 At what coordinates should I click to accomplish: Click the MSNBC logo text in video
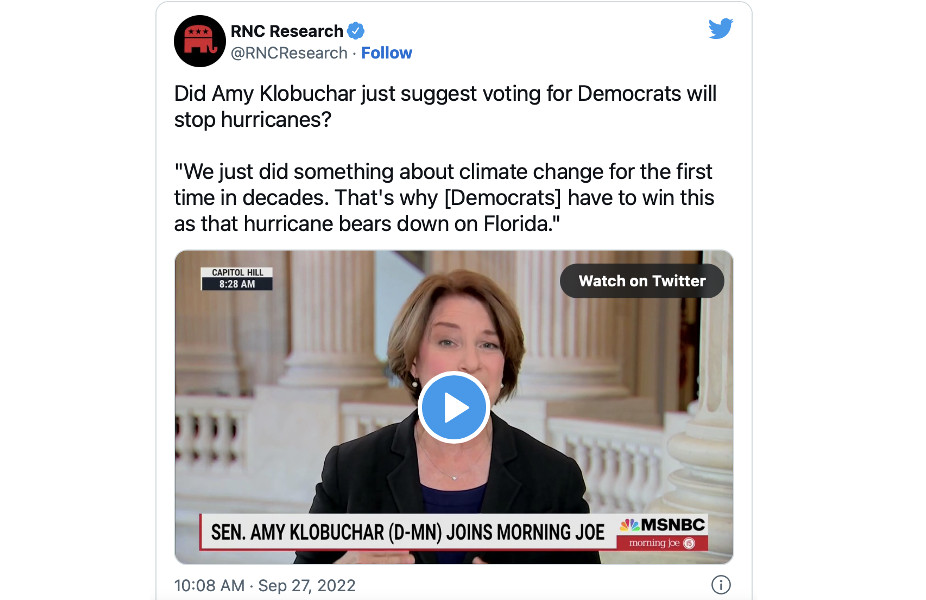673,524
